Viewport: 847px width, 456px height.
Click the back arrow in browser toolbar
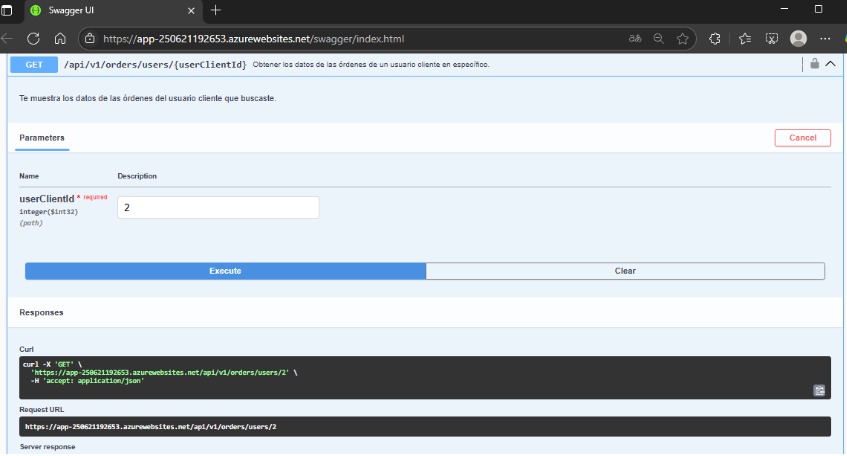pyautogui.click(x=6, y=39)
